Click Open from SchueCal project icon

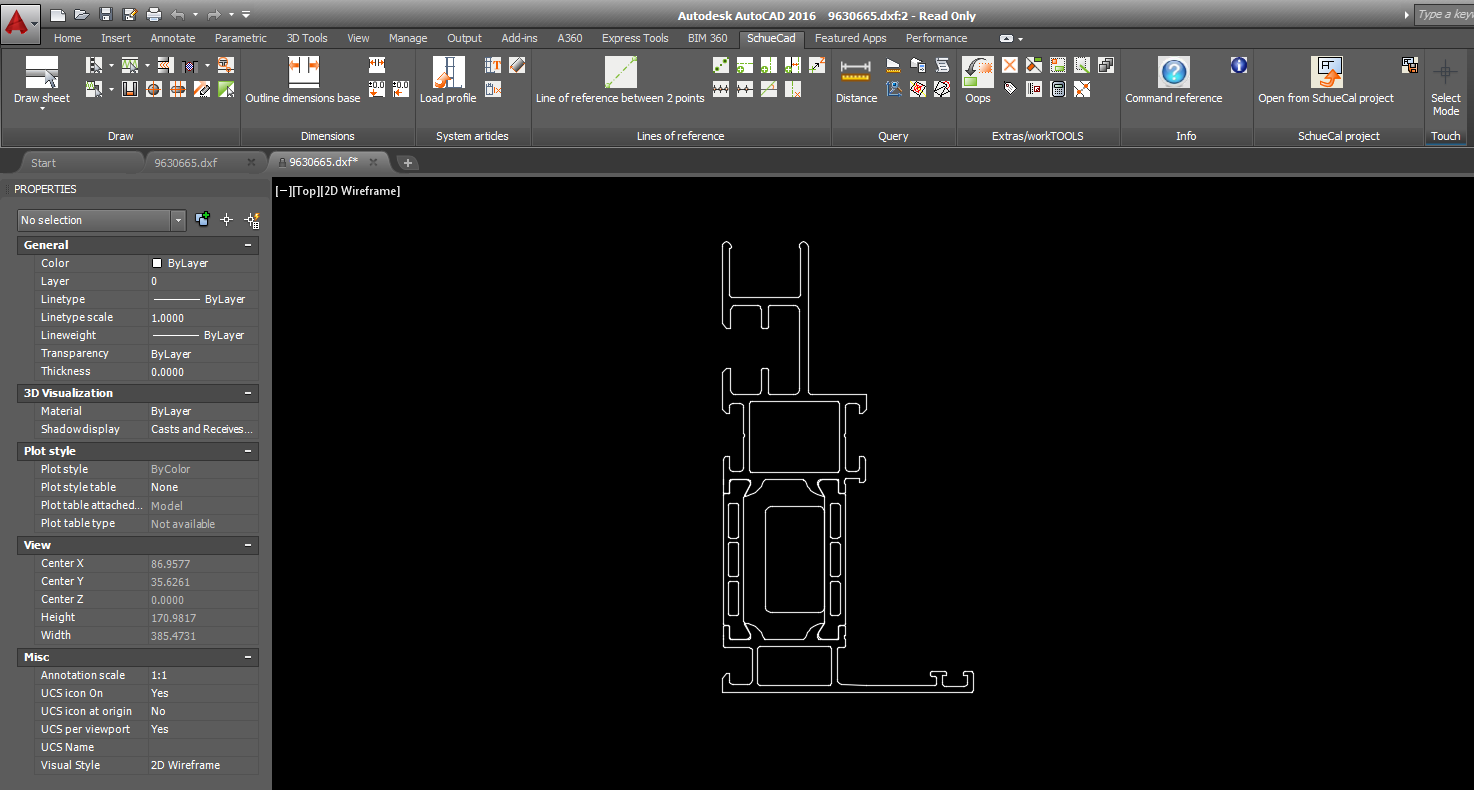pos(1326,73)
